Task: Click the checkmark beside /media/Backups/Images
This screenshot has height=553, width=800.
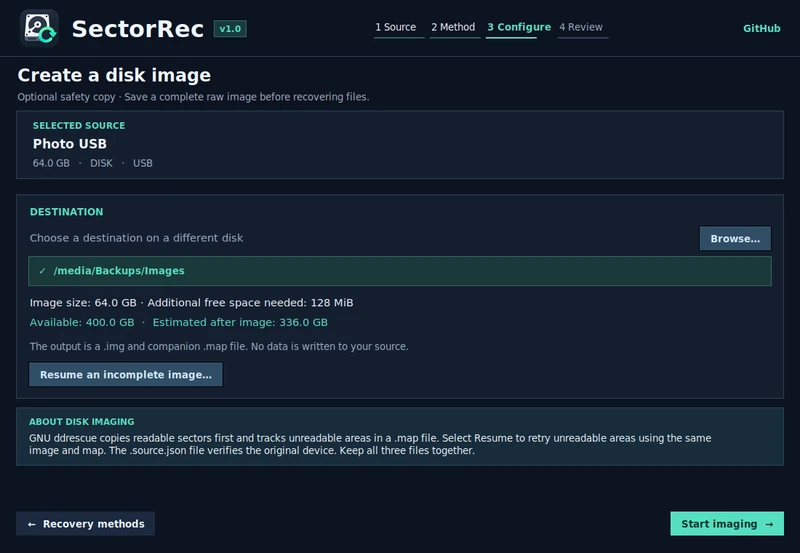Action: [x=42, y=271]
